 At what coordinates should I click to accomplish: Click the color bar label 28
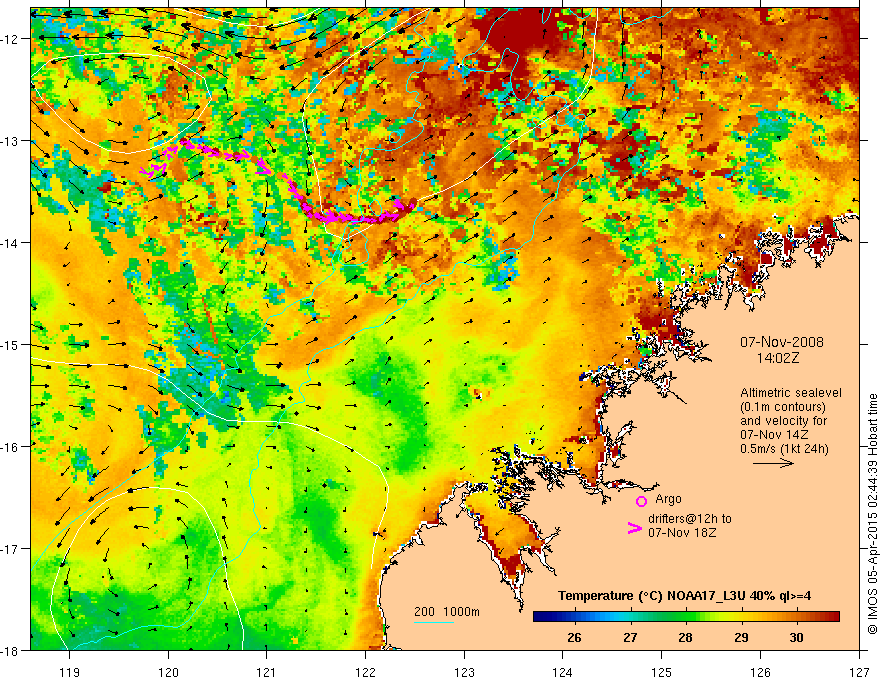(x=685, y=637)
